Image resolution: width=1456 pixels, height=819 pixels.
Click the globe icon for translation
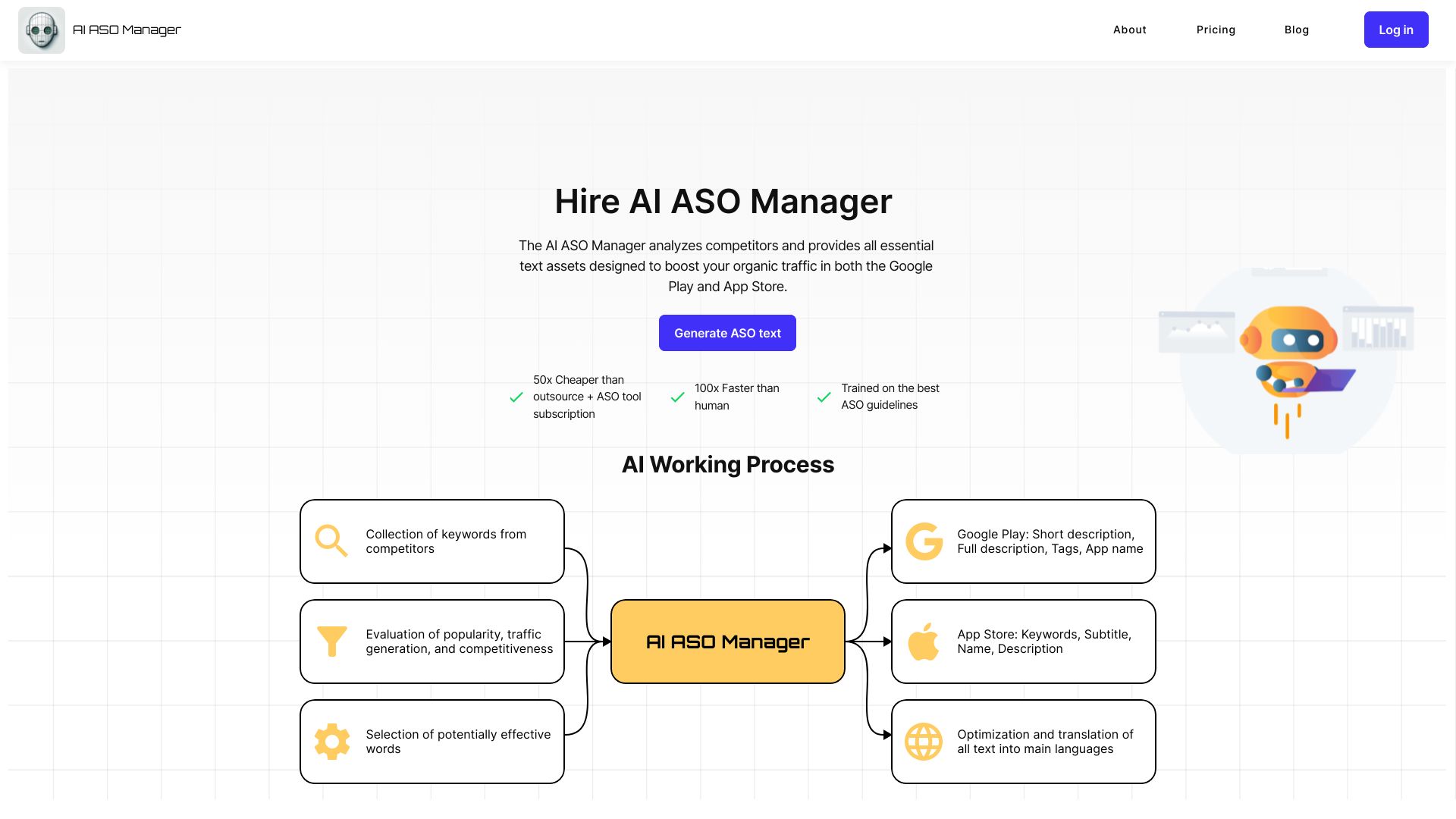tap(924, 741)
